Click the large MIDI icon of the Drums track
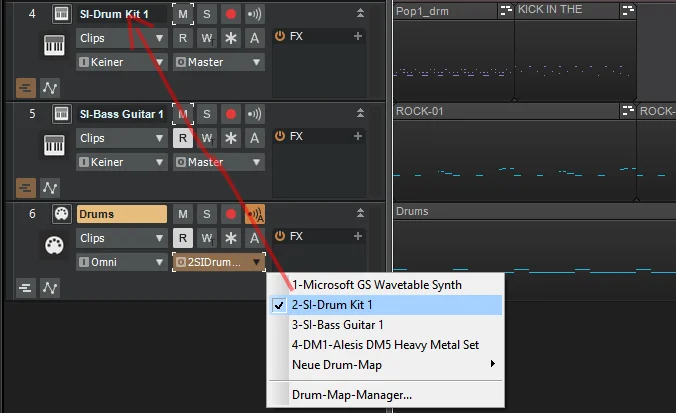 click(x=54, y=245)
